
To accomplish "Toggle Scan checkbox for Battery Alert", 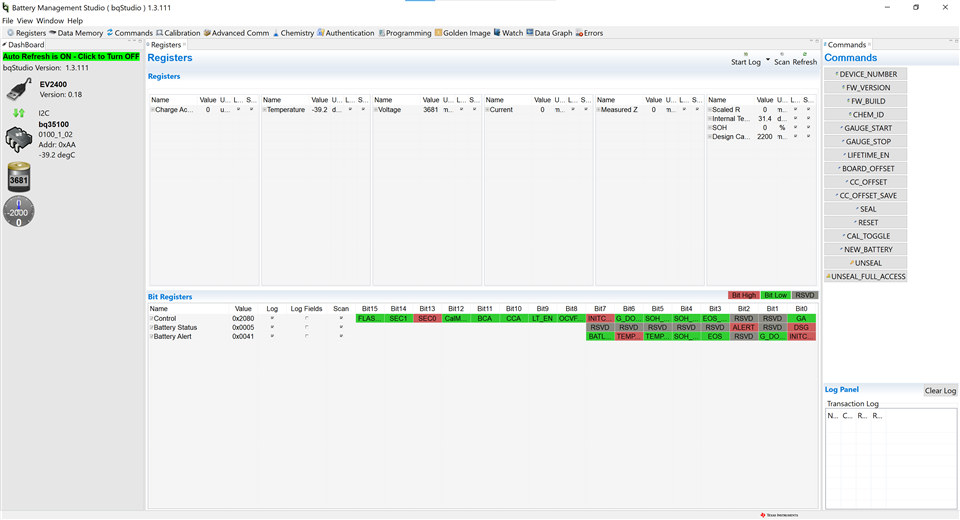I will pyautogui.click(x=341, y=336).
